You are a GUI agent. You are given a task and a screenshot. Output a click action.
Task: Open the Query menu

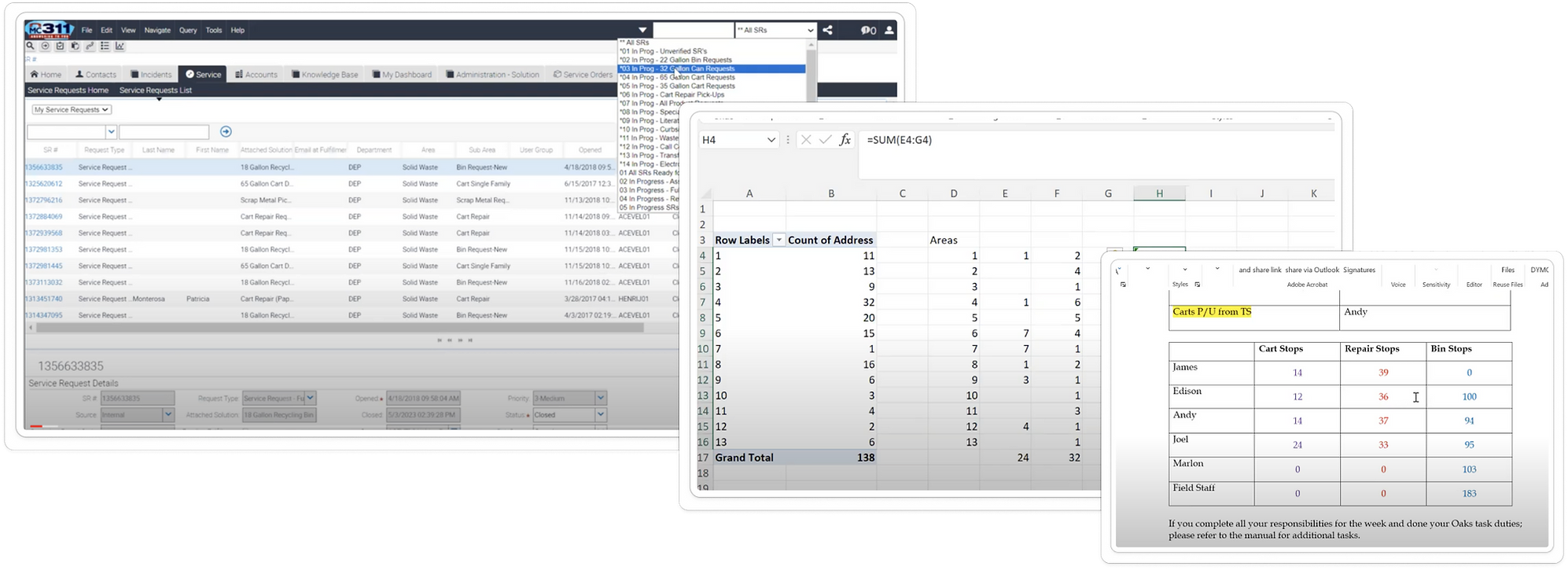(188, 30)
